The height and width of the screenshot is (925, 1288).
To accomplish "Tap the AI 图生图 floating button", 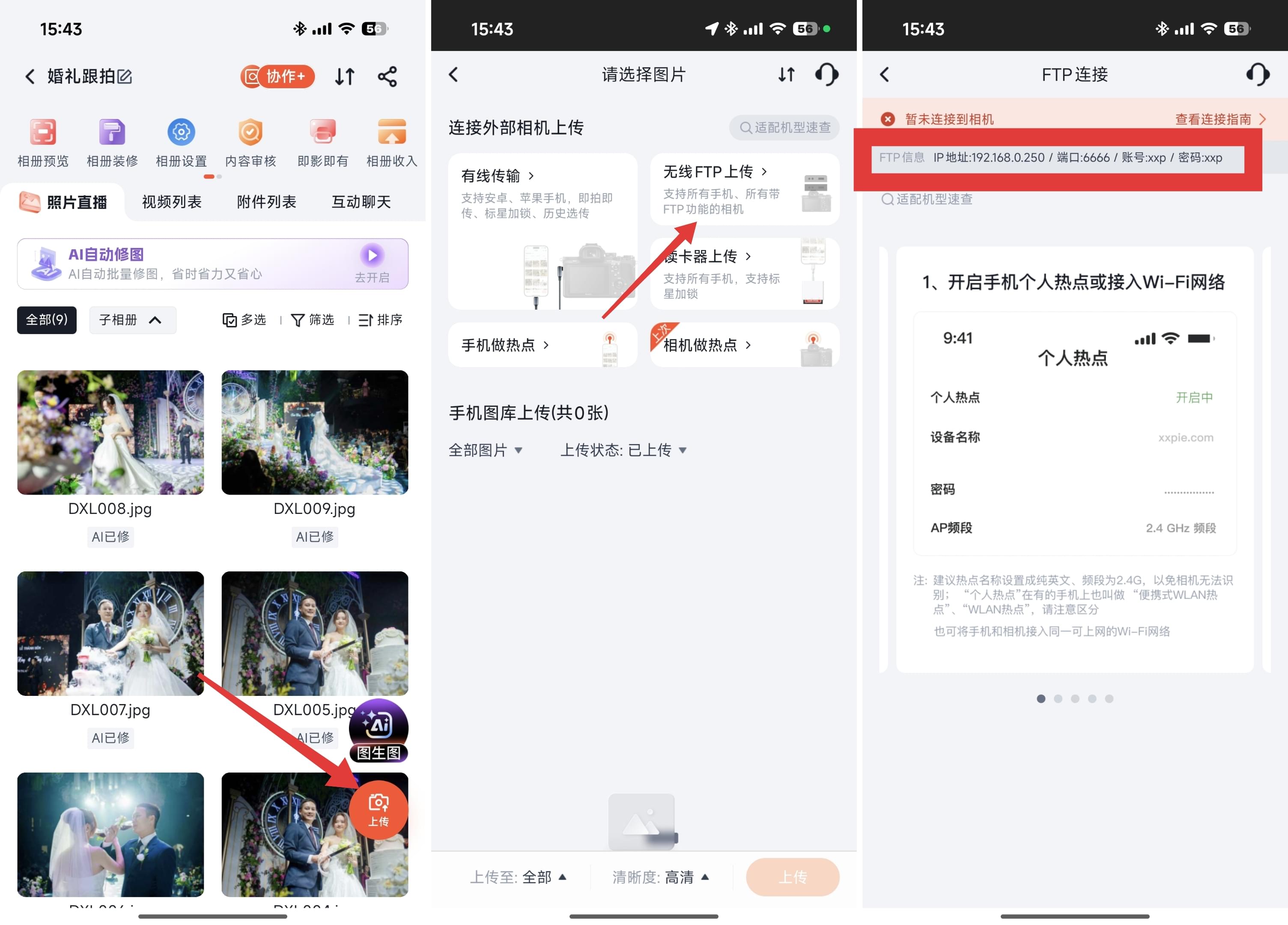I will pos(378,730).
